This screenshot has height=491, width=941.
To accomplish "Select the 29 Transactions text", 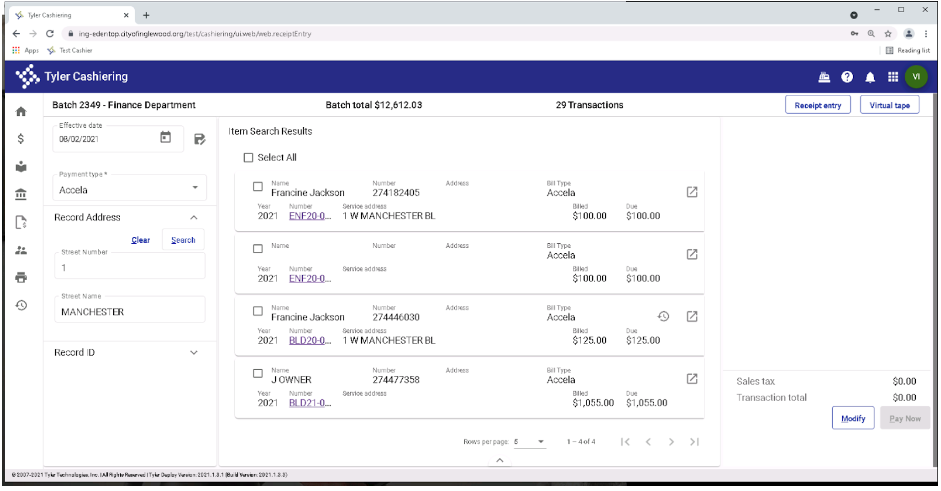I will point(589,105).
